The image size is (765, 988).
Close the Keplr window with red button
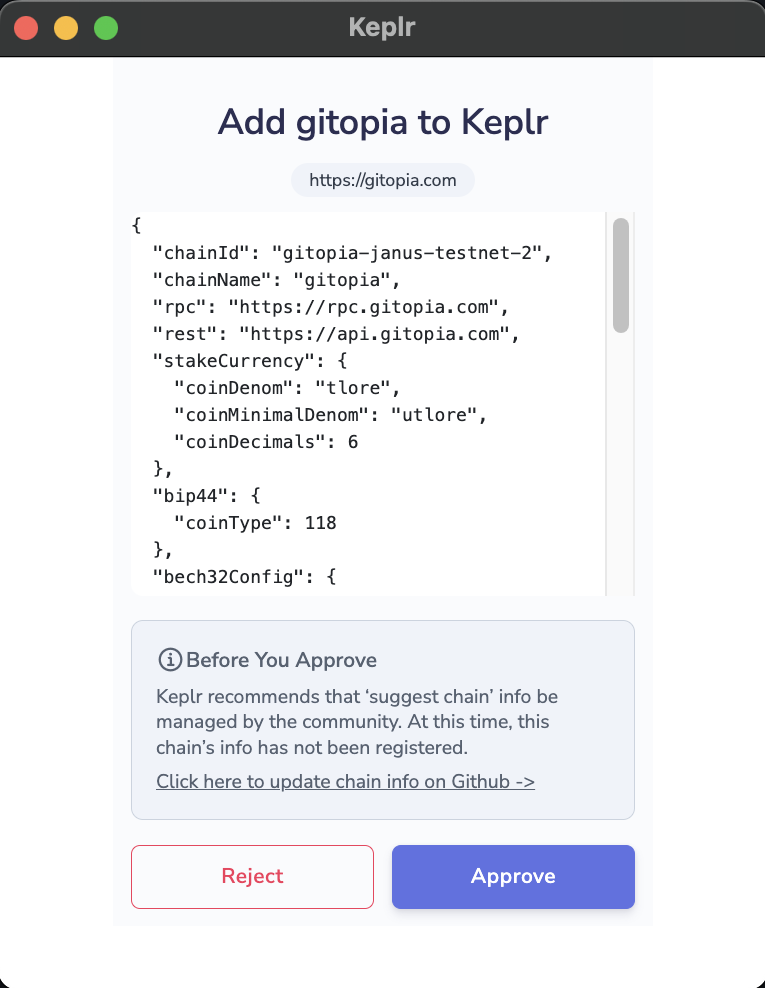[26, 28]
